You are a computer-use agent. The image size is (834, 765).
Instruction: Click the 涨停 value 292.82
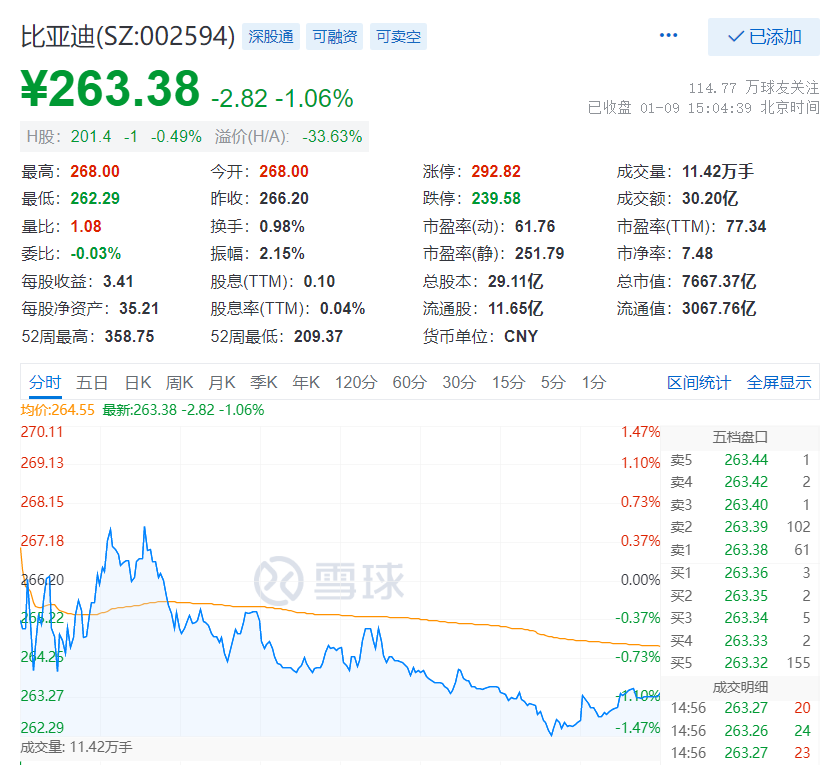tap(496, 172)
